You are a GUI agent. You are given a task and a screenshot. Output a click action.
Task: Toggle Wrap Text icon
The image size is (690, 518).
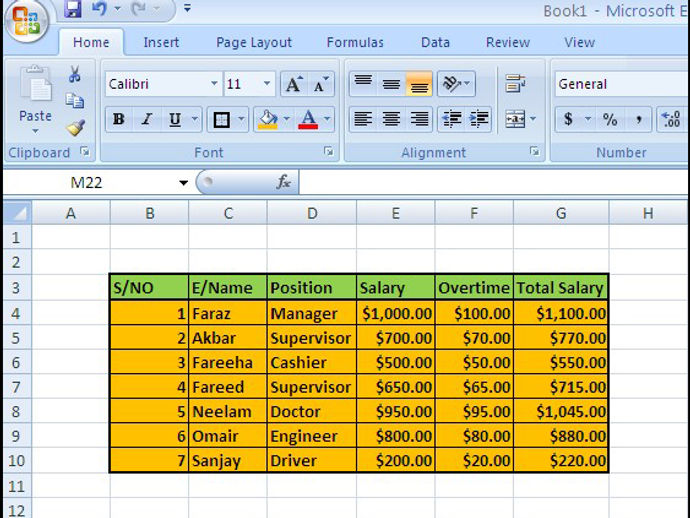515,84
